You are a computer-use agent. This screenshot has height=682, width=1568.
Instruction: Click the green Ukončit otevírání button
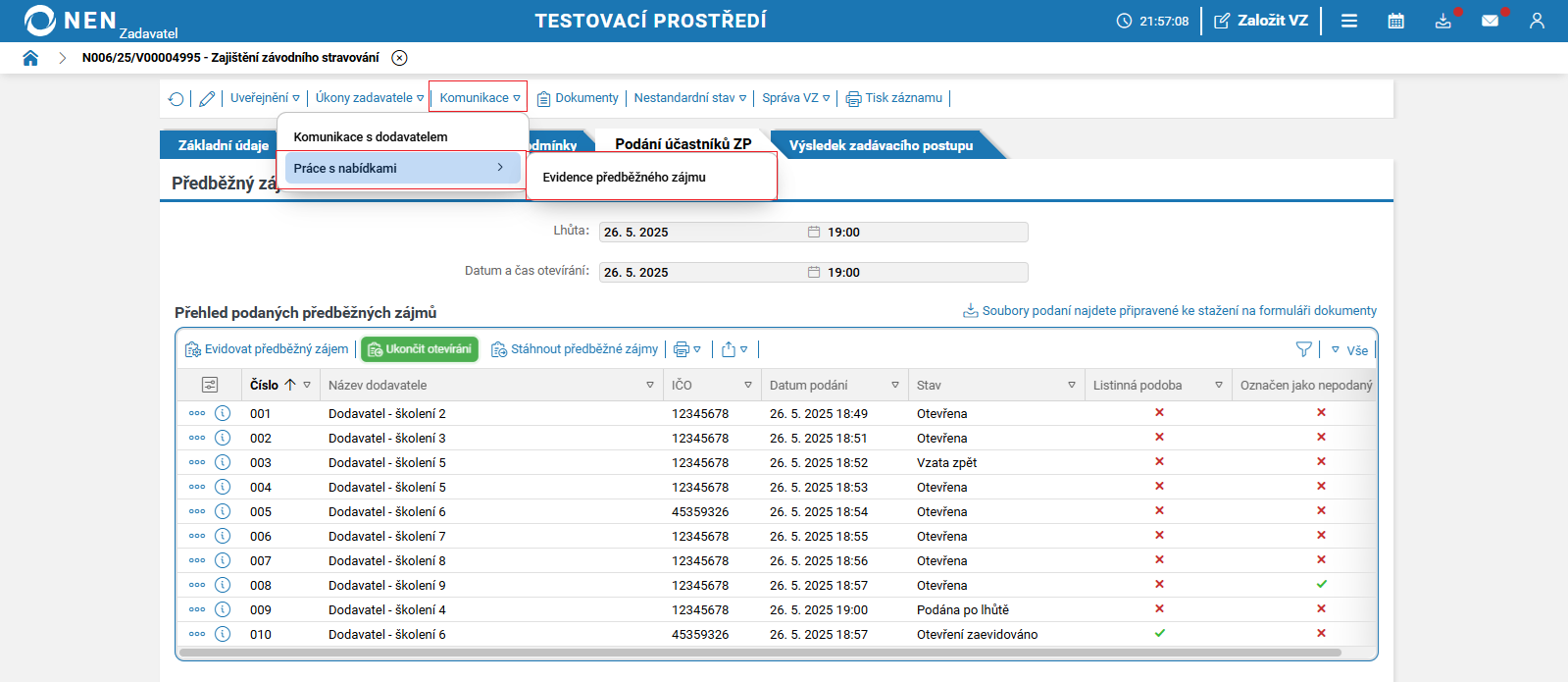pyautogui.click(x=420, y=349)
